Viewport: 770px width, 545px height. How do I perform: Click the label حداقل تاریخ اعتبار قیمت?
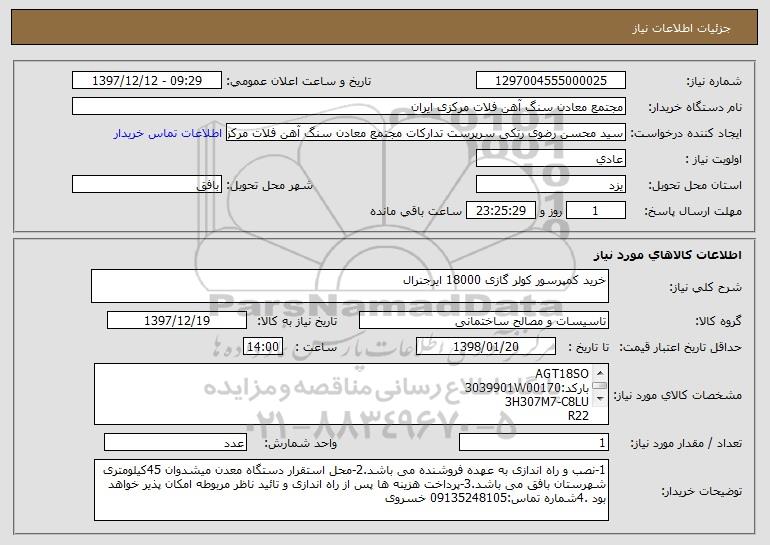[681, 348]
